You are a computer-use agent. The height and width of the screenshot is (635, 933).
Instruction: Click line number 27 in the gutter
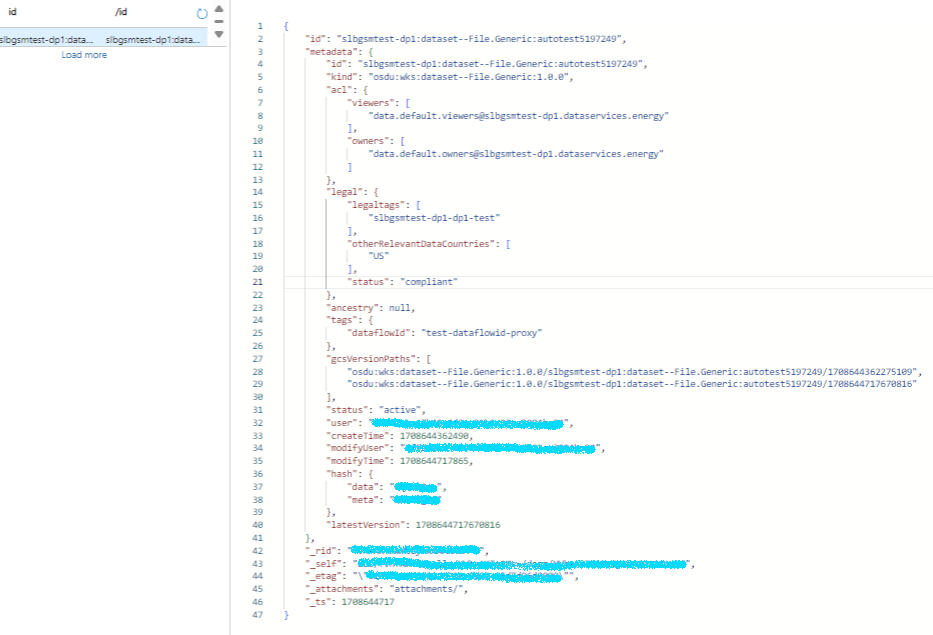click(x=258, y=359)
